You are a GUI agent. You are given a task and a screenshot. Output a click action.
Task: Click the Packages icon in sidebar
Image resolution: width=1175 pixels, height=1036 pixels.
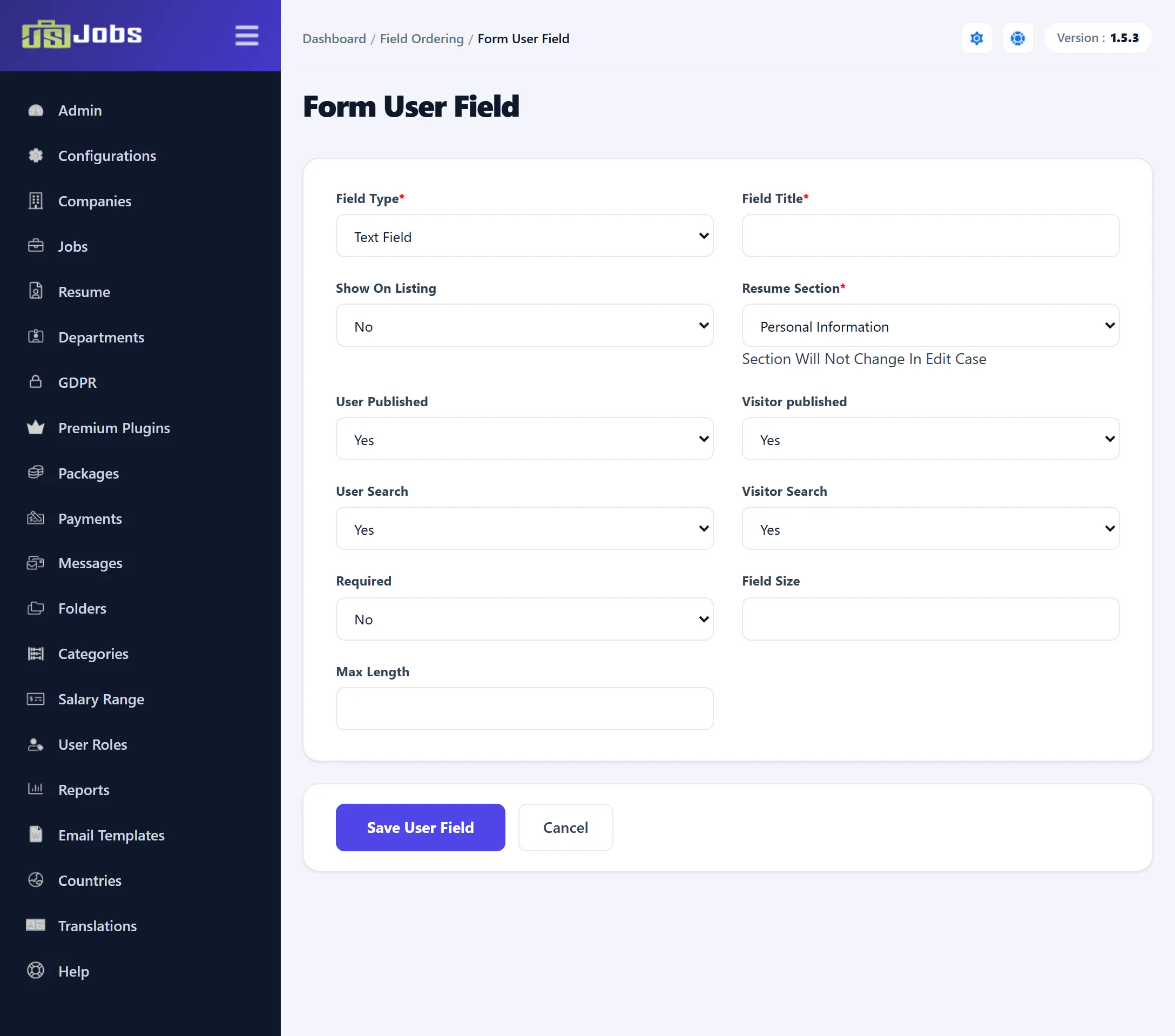[x=36, y=473]
